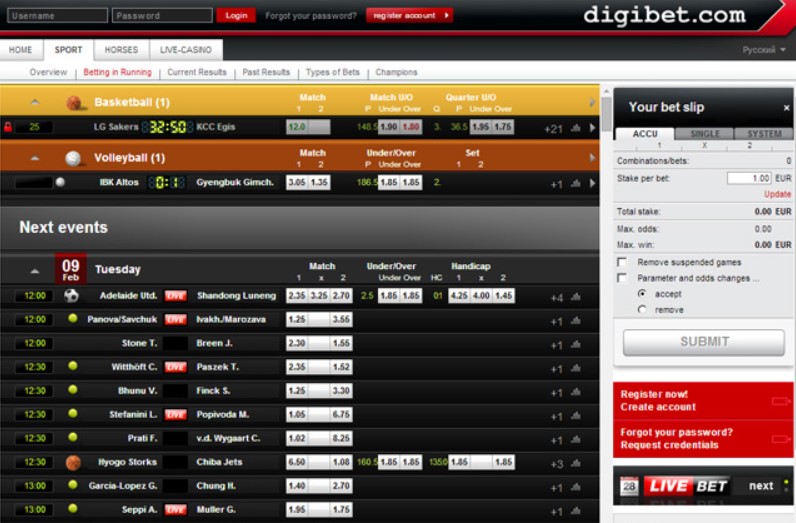Click Register now Create account banner

coord(703,401)
